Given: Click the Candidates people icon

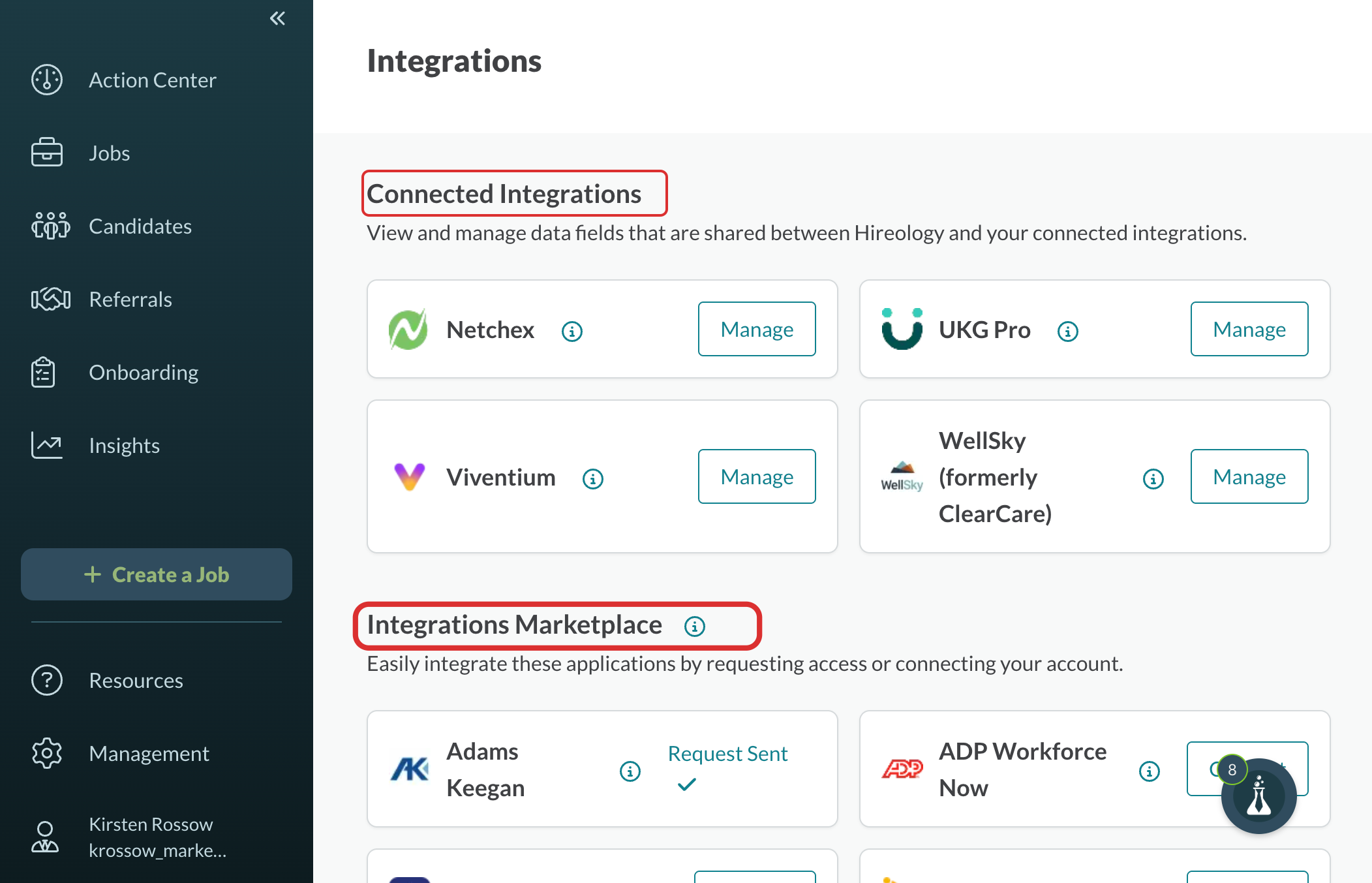Looking at the screenshot, I should coord(50,226).
